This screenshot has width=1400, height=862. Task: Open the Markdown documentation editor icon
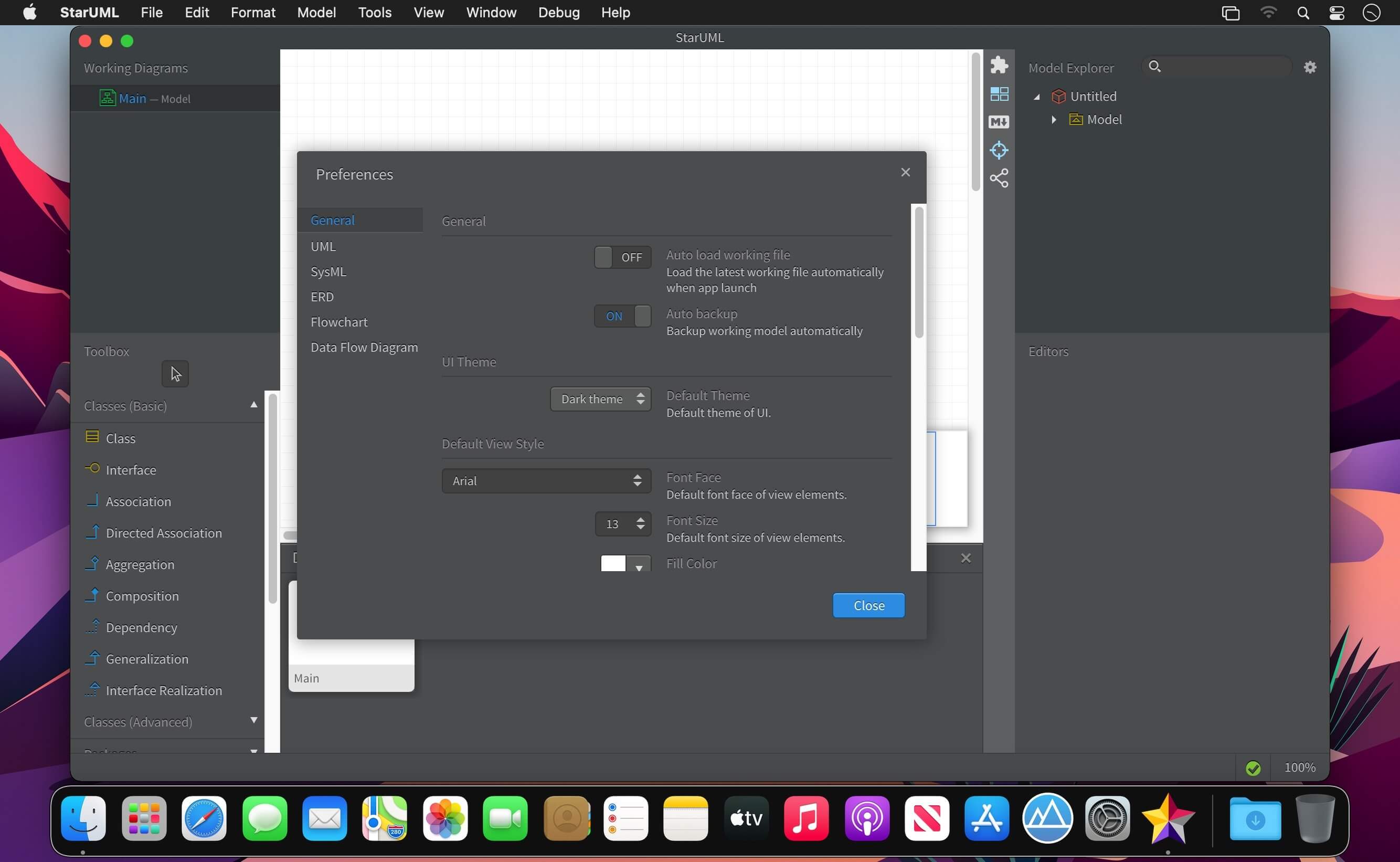pos(999,121)
